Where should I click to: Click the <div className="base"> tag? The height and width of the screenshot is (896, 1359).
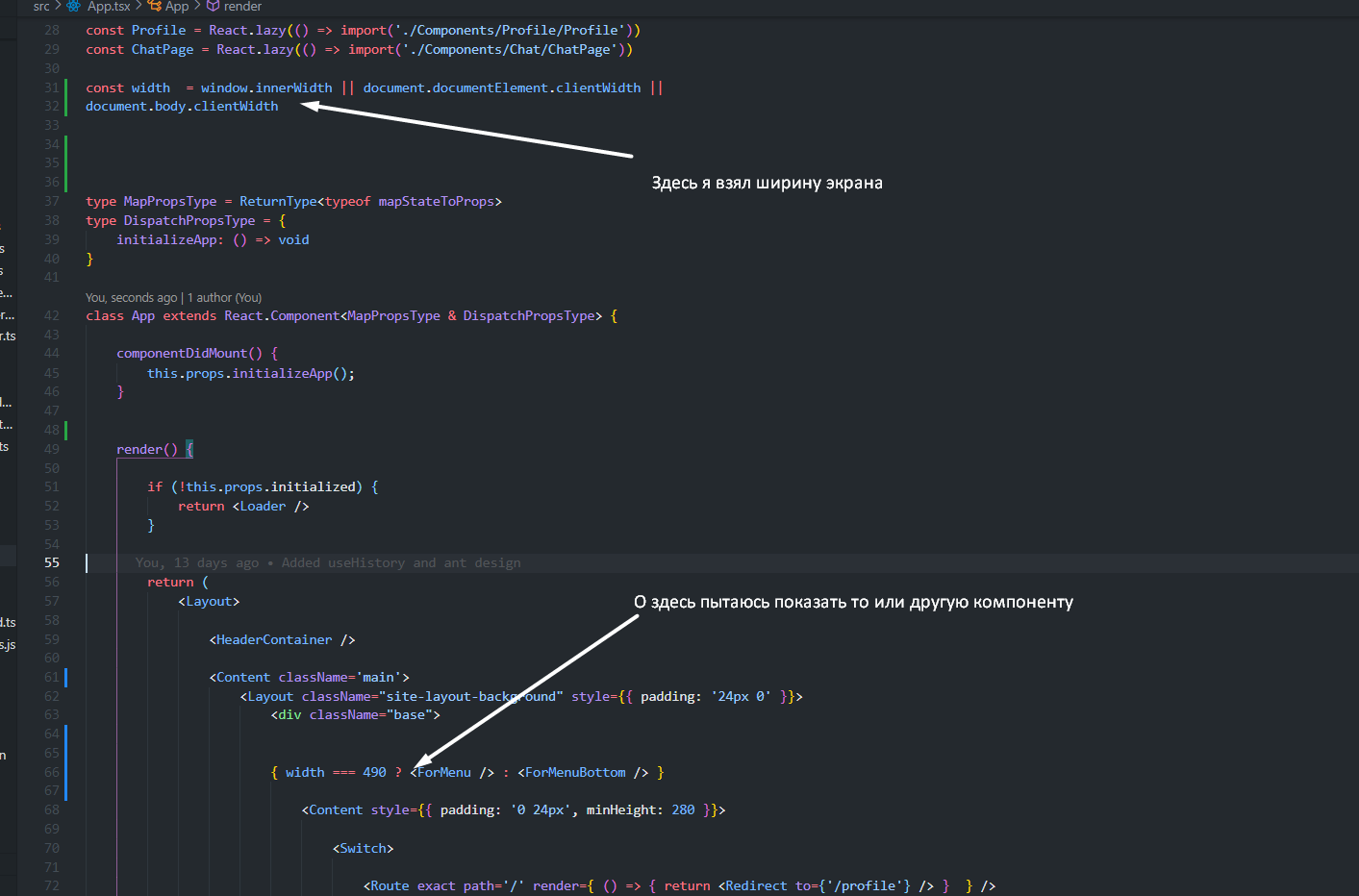pos(355,715)
